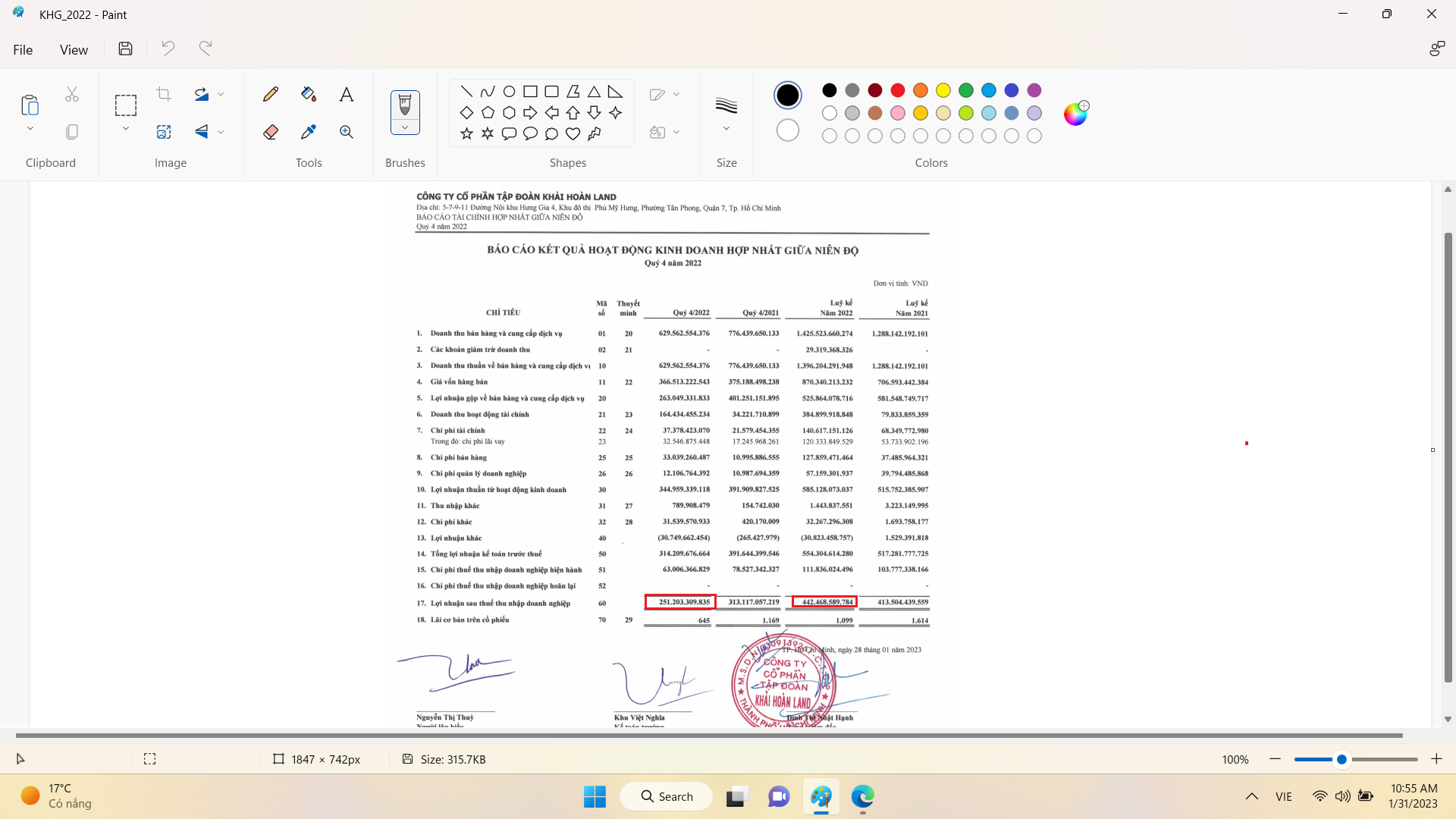
Task: Click the 100% zoom level
Action: [1235, 759]
